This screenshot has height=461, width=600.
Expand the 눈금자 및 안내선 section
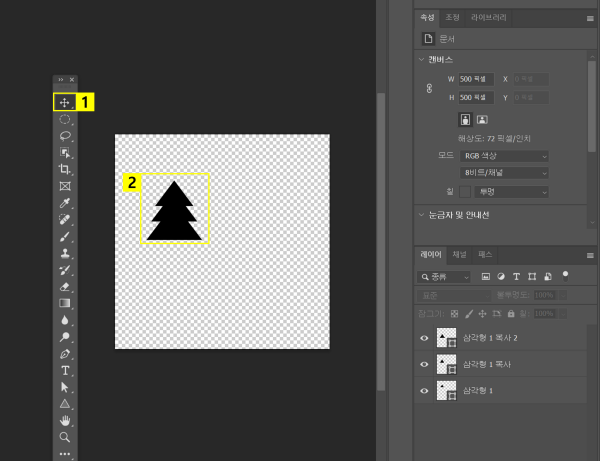coord(421,215)
